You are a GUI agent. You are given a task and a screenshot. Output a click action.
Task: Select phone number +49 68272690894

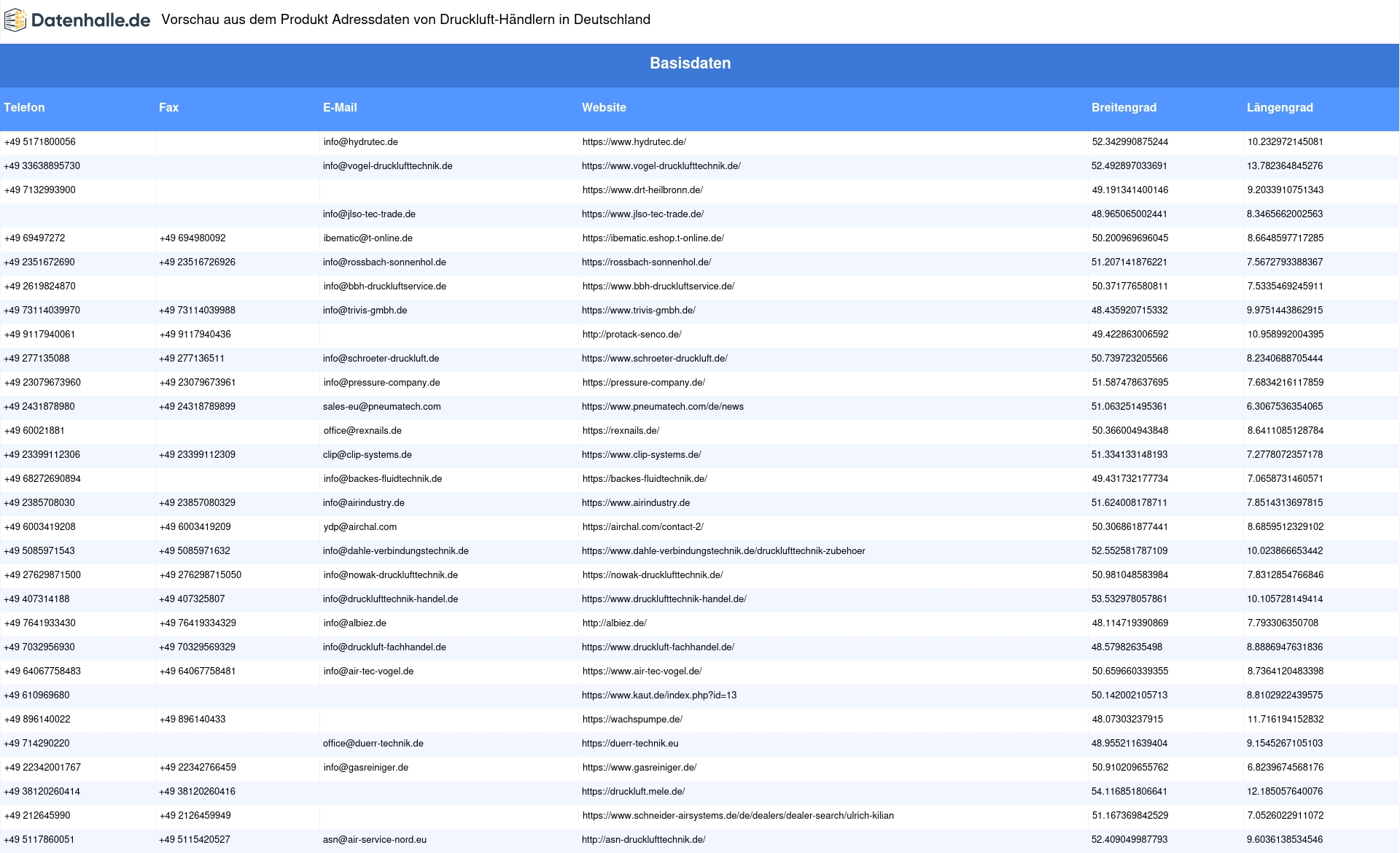pos(42,479)
